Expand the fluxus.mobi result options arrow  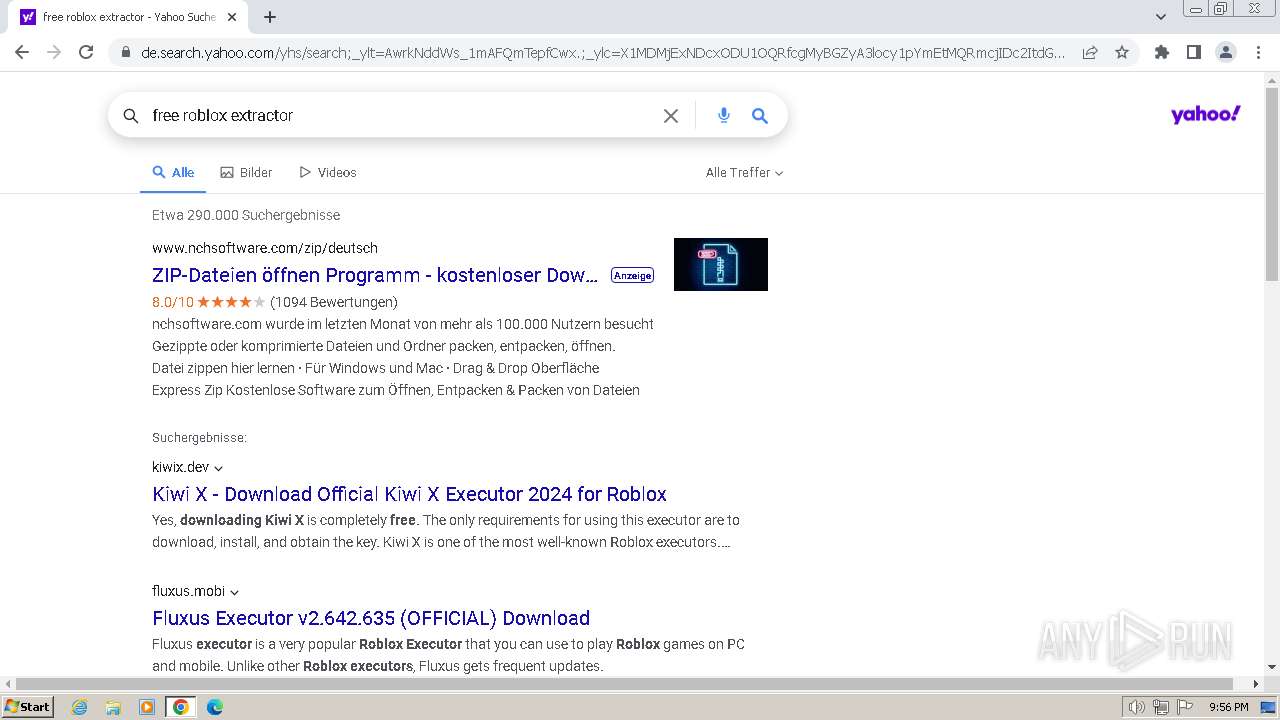[x=234, y=592]
